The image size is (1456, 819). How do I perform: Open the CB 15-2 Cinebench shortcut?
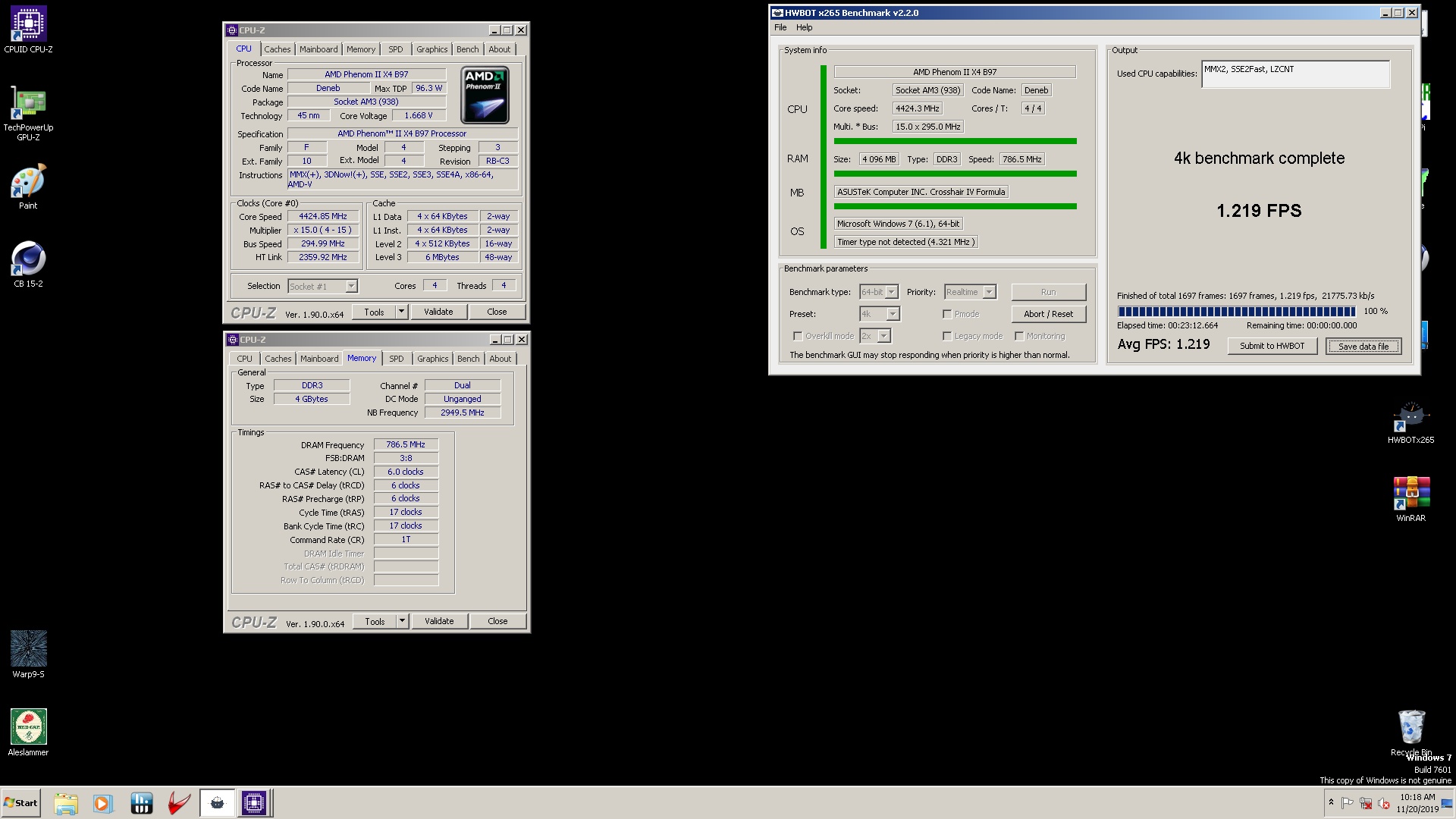(x=28, y=265)
